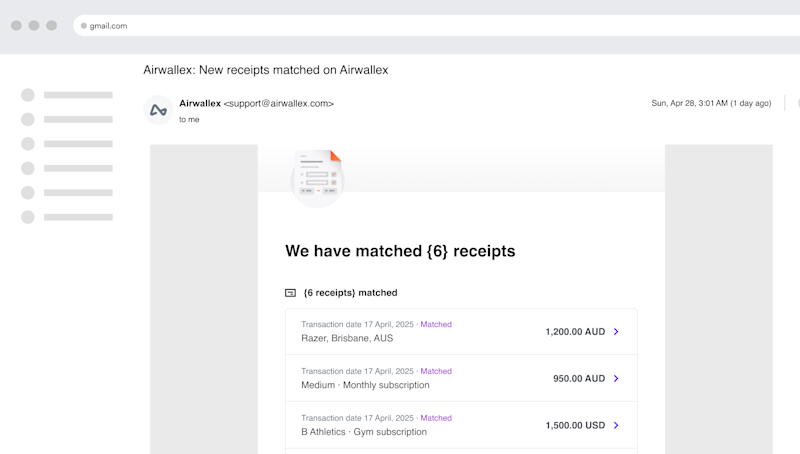Click the receipt document illustration icon
Image resolution: width=800 pixels, height=454 pixels.
coord(317,179)
